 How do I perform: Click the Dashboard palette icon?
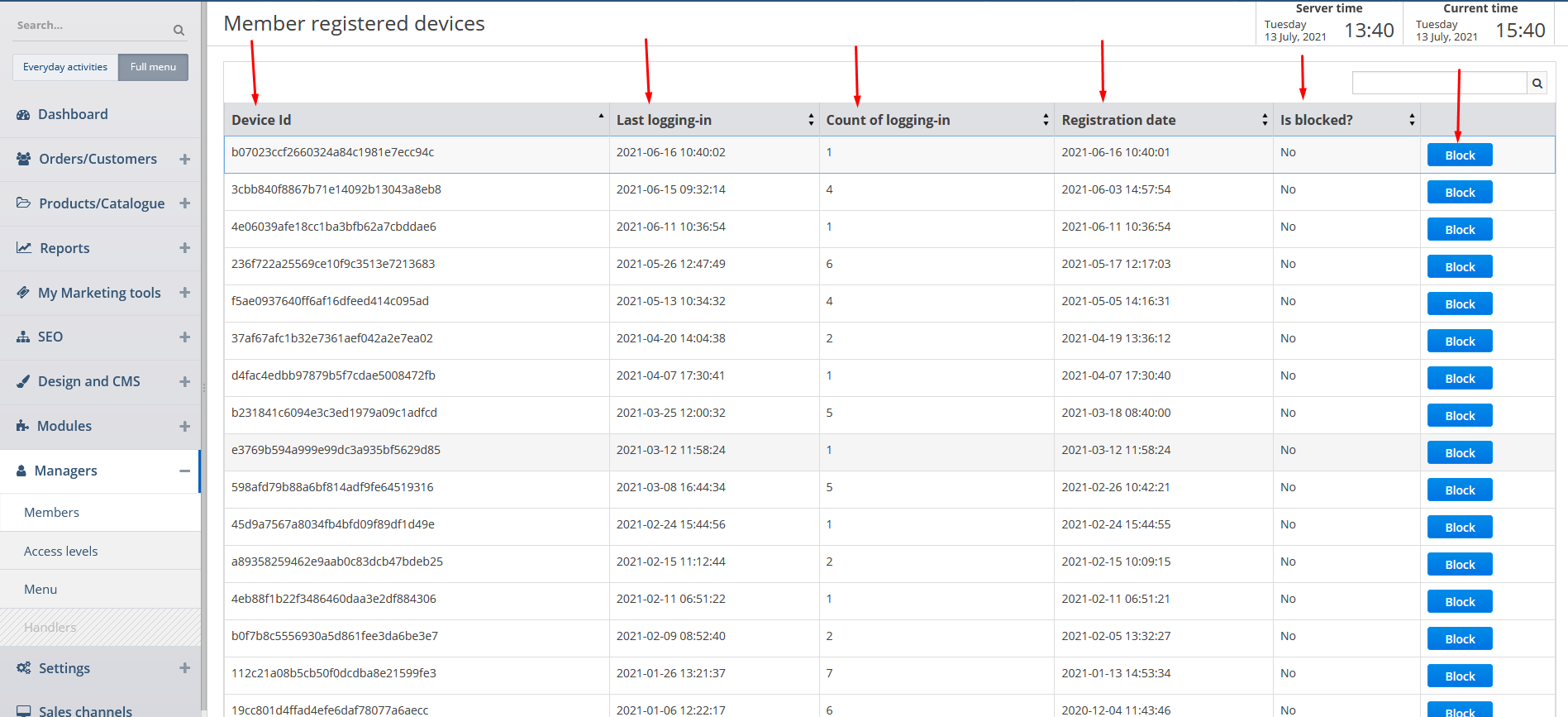(23, 115)
